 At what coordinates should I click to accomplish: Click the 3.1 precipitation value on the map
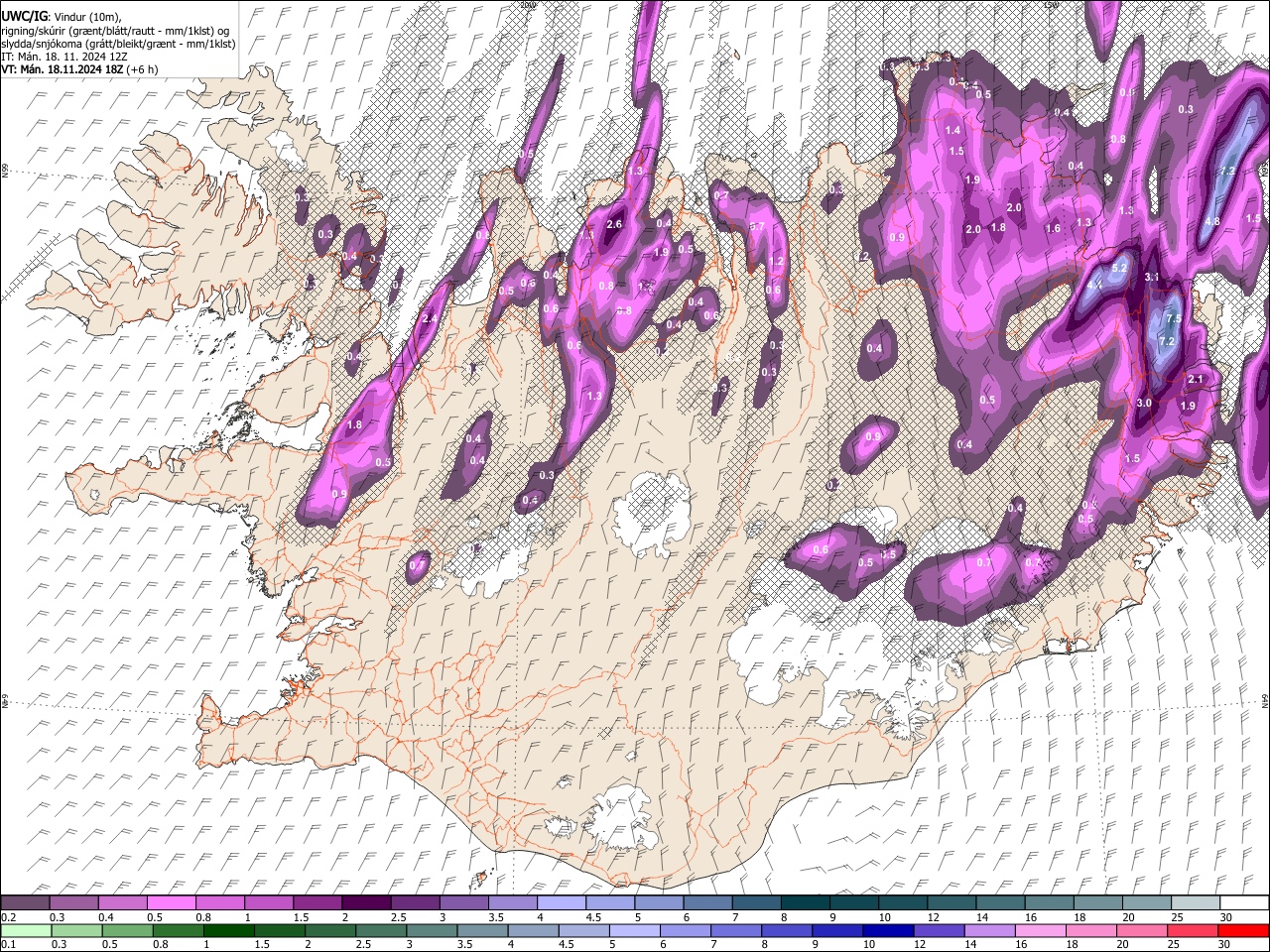click(1152, 277)
